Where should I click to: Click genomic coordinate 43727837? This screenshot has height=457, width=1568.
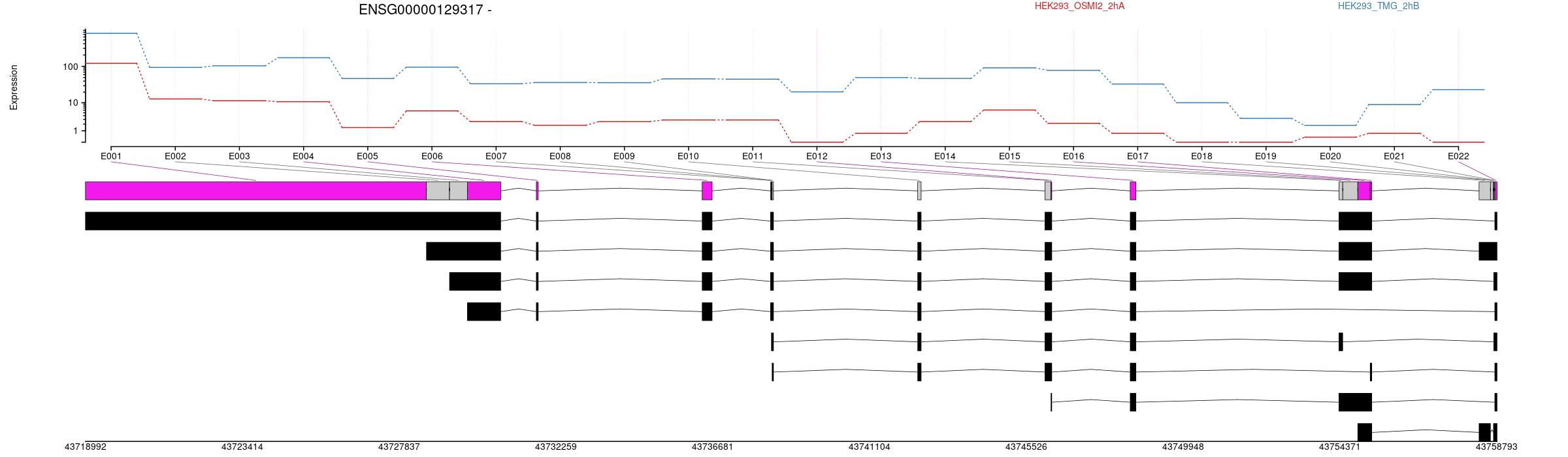pos(399,447)
